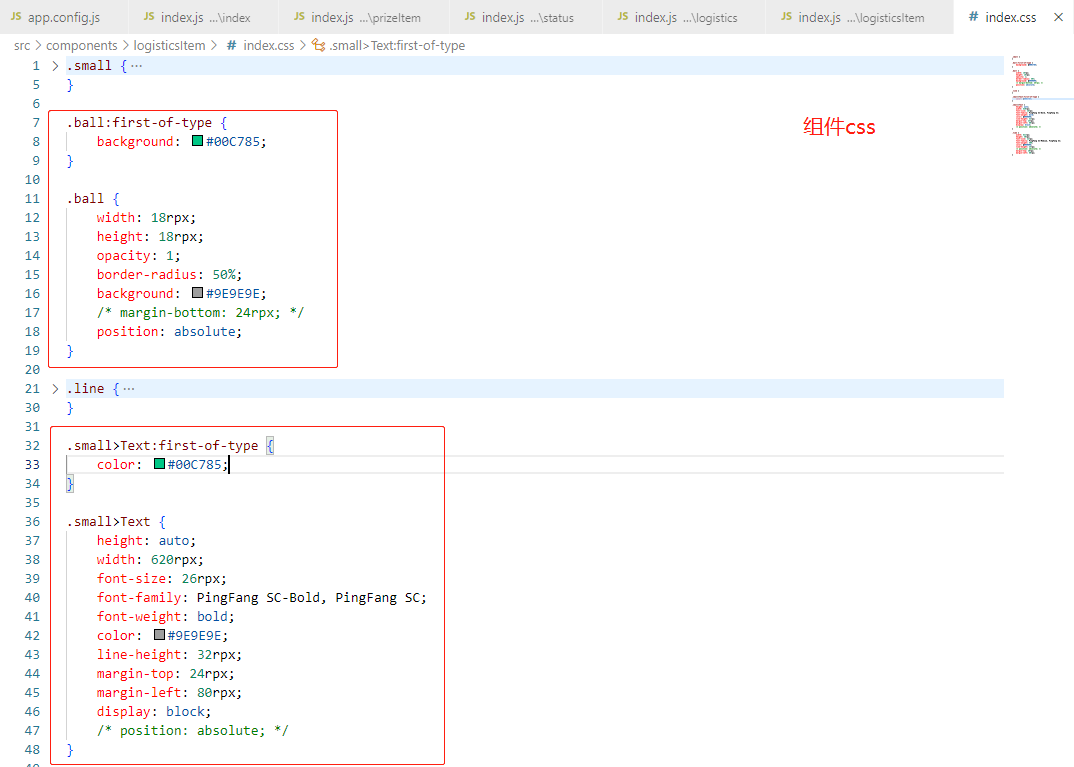Open the index.js ...\prizeItem tab
Screen dimensions: 1074x767
[x=364, y=17]
